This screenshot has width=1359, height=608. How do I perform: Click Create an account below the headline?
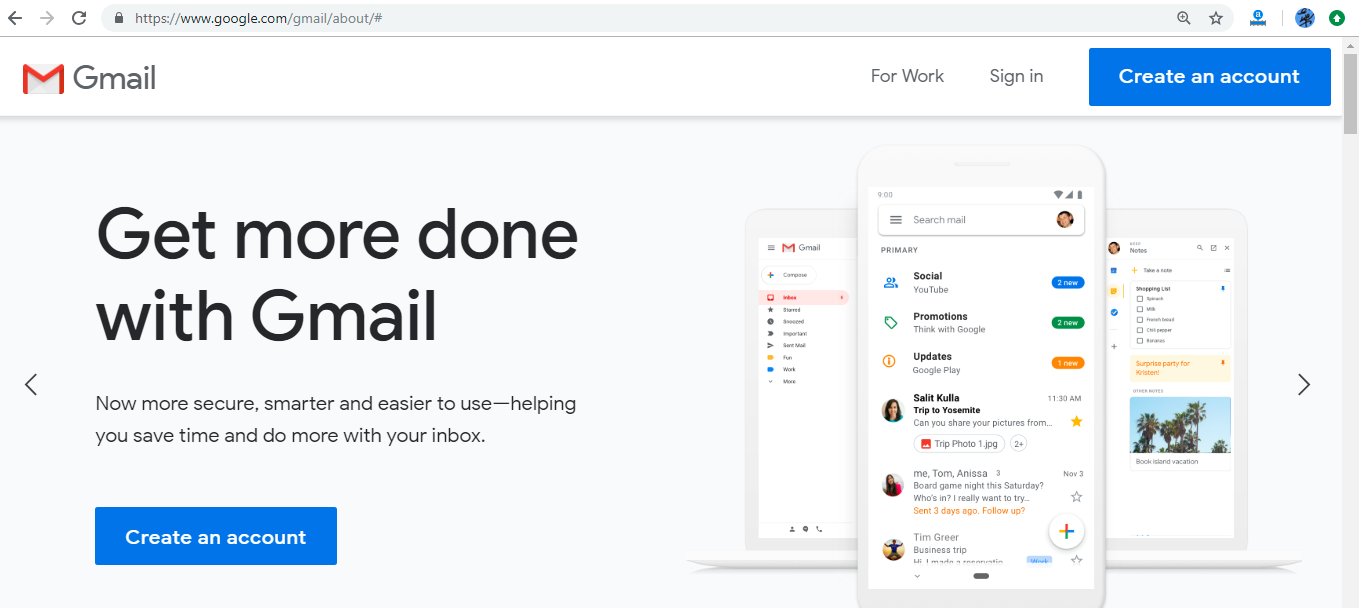tap(216, 536)
